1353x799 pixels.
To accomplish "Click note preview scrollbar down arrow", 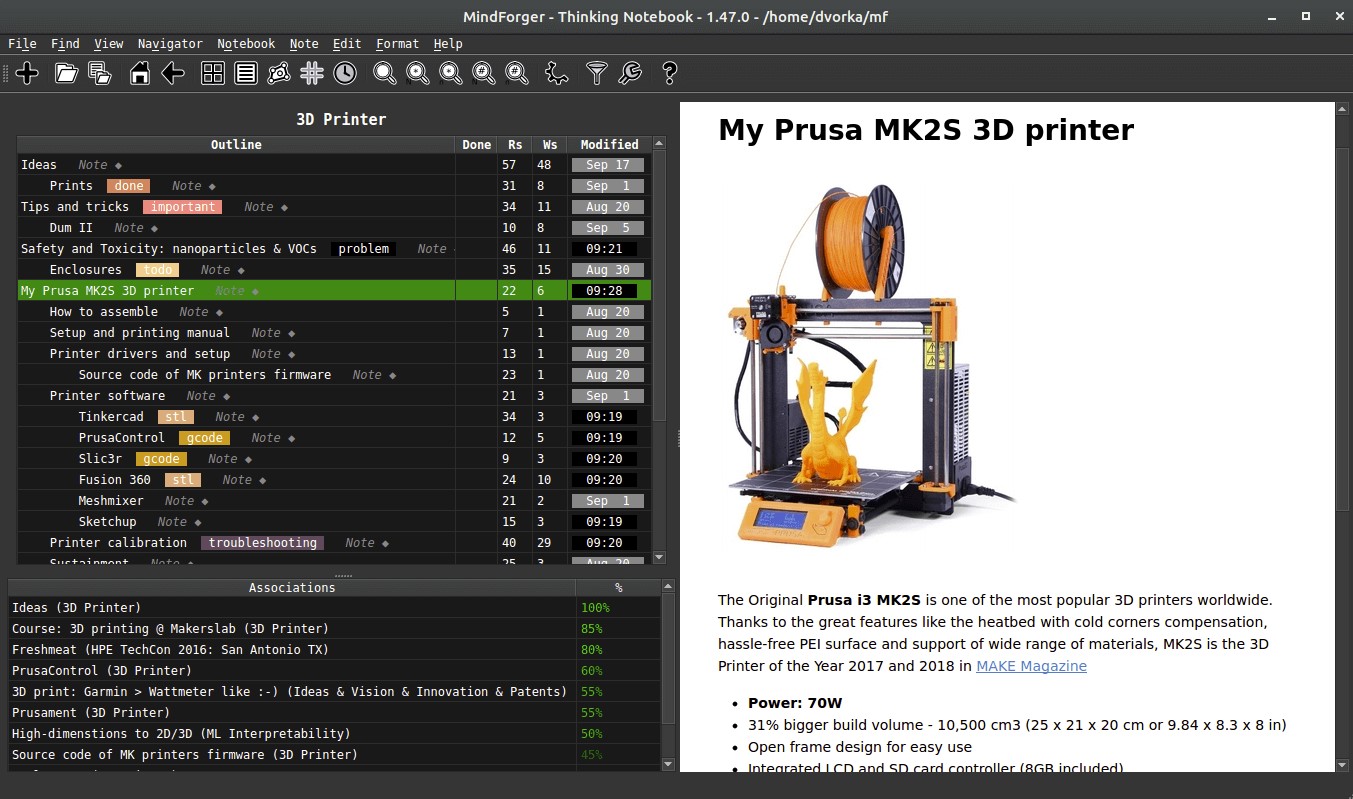I will (1343, 765).
